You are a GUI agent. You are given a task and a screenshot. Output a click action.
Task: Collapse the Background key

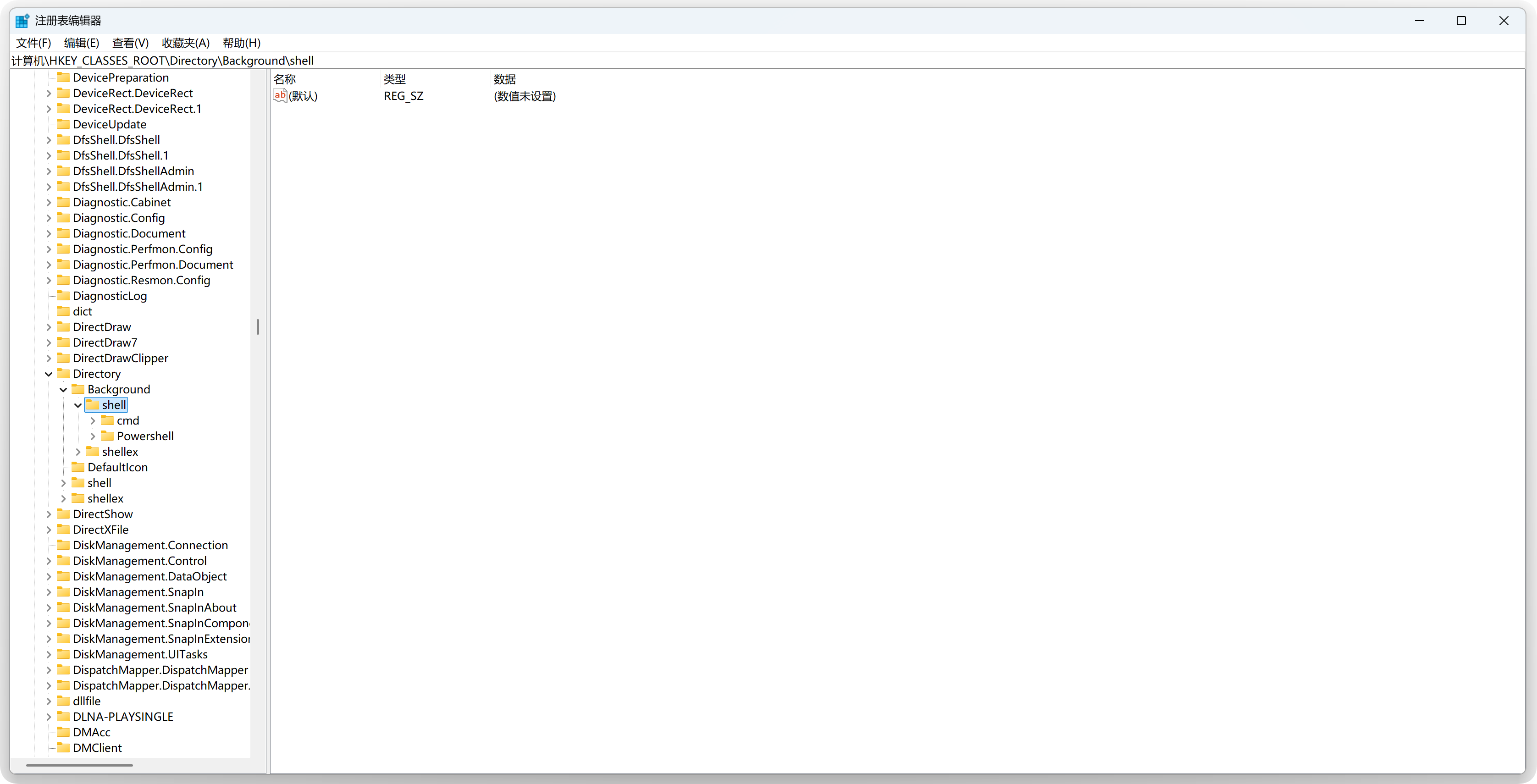point(63,390)
